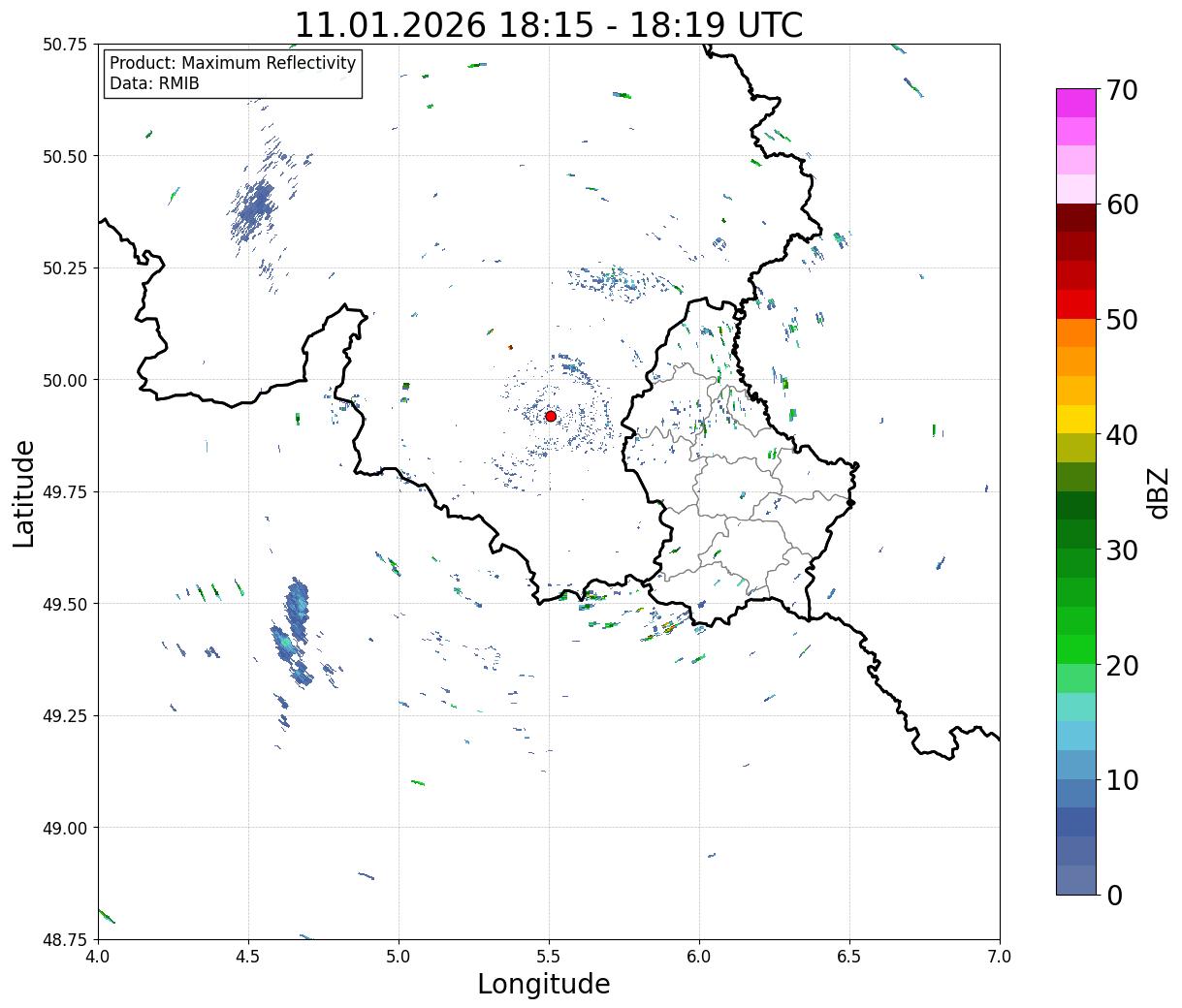Click the longitude tick label 6.5
Screen dimensions: 1182x1008
click(x=849, y=956)
